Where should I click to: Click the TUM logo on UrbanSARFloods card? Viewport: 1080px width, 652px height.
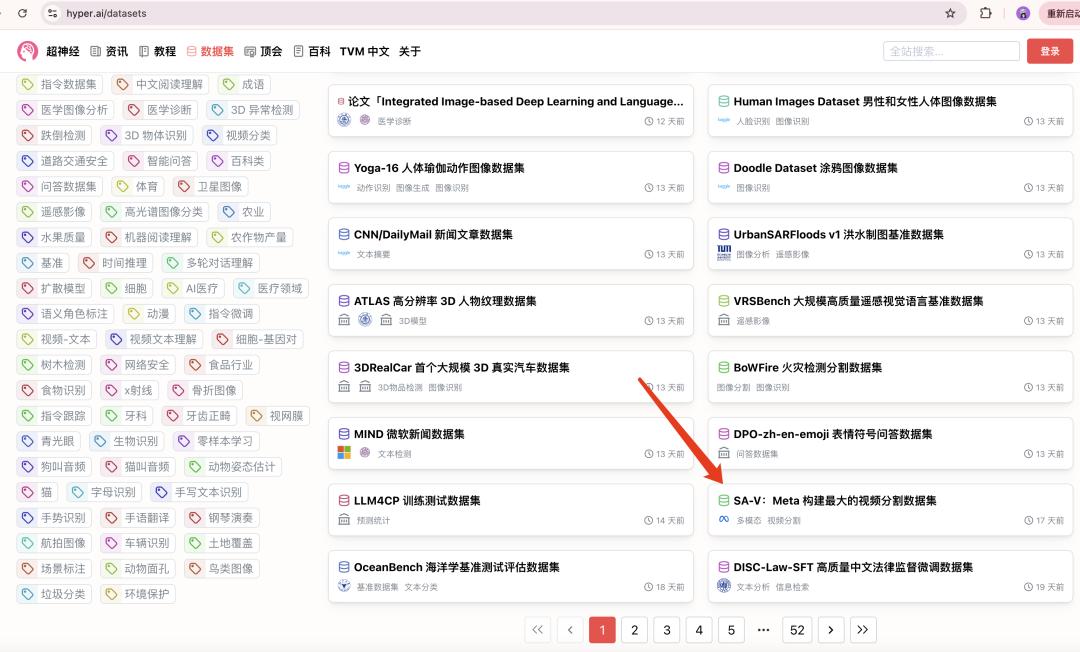click(724, 253)
